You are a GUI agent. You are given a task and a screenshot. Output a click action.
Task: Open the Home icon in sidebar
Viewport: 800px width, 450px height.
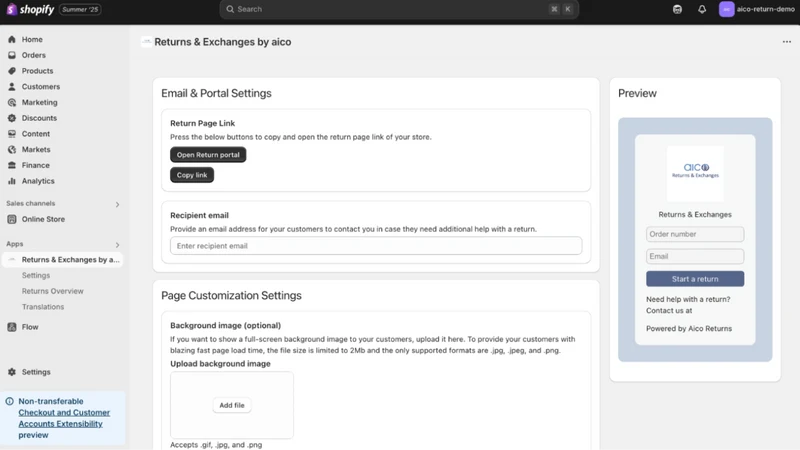(12, 39)
